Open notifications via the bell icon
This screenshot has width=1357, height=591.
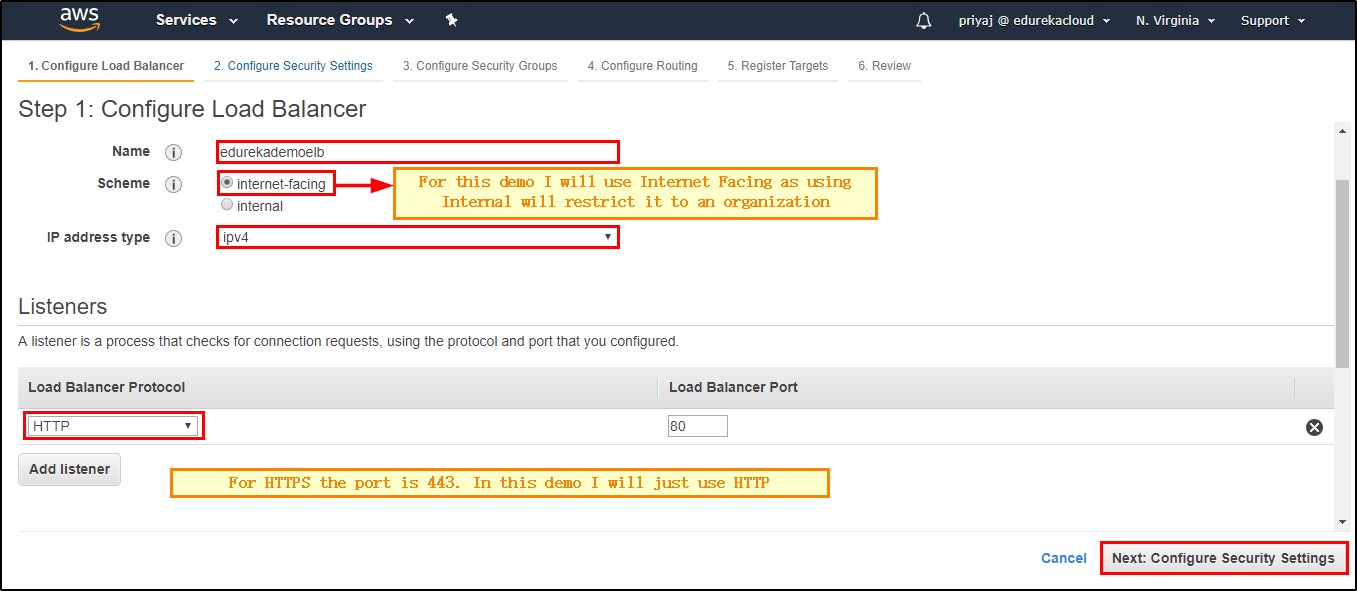click(922, 20)
